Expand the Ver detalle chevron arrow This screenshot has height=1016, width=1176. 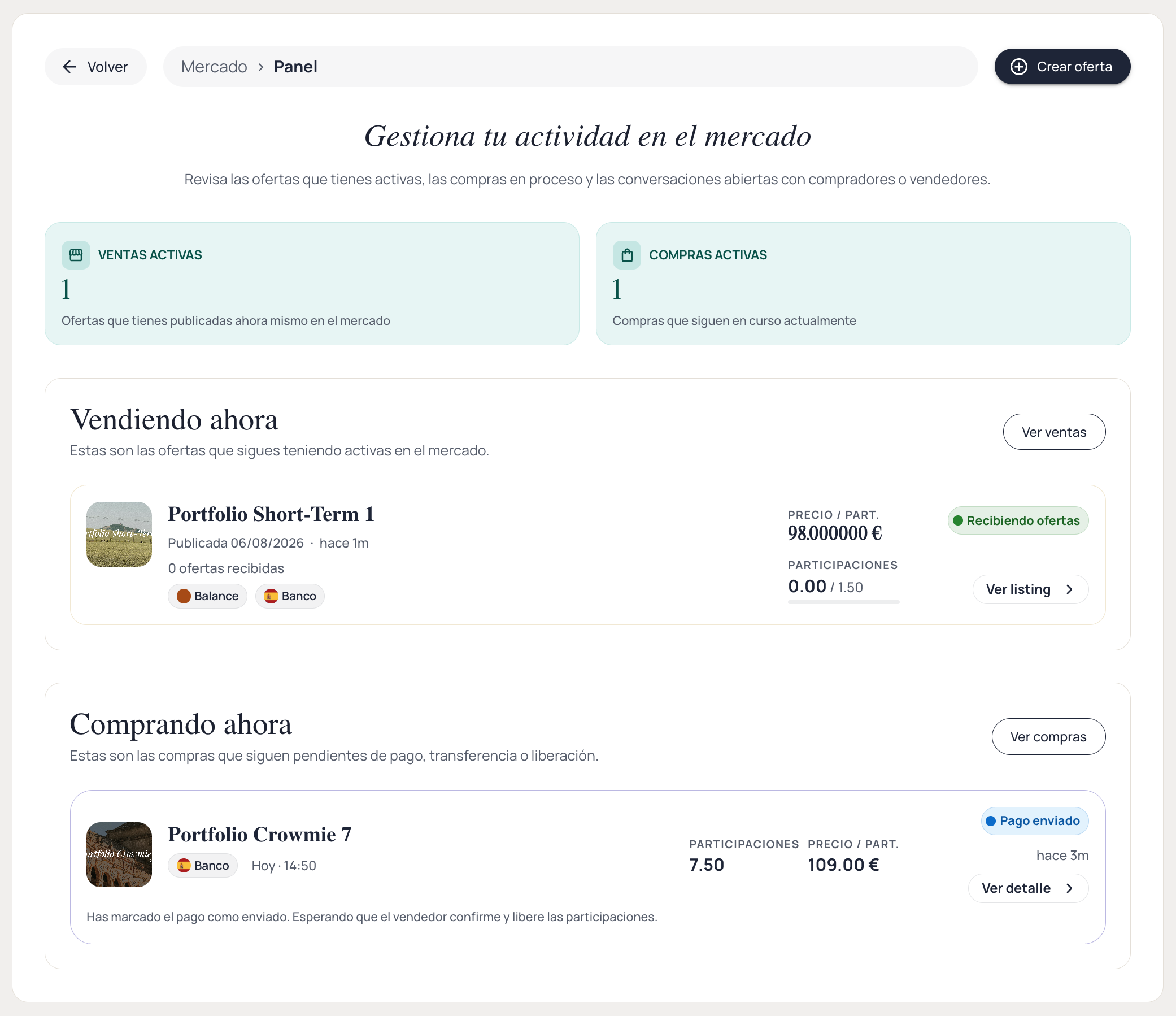tap(1070, 889)
